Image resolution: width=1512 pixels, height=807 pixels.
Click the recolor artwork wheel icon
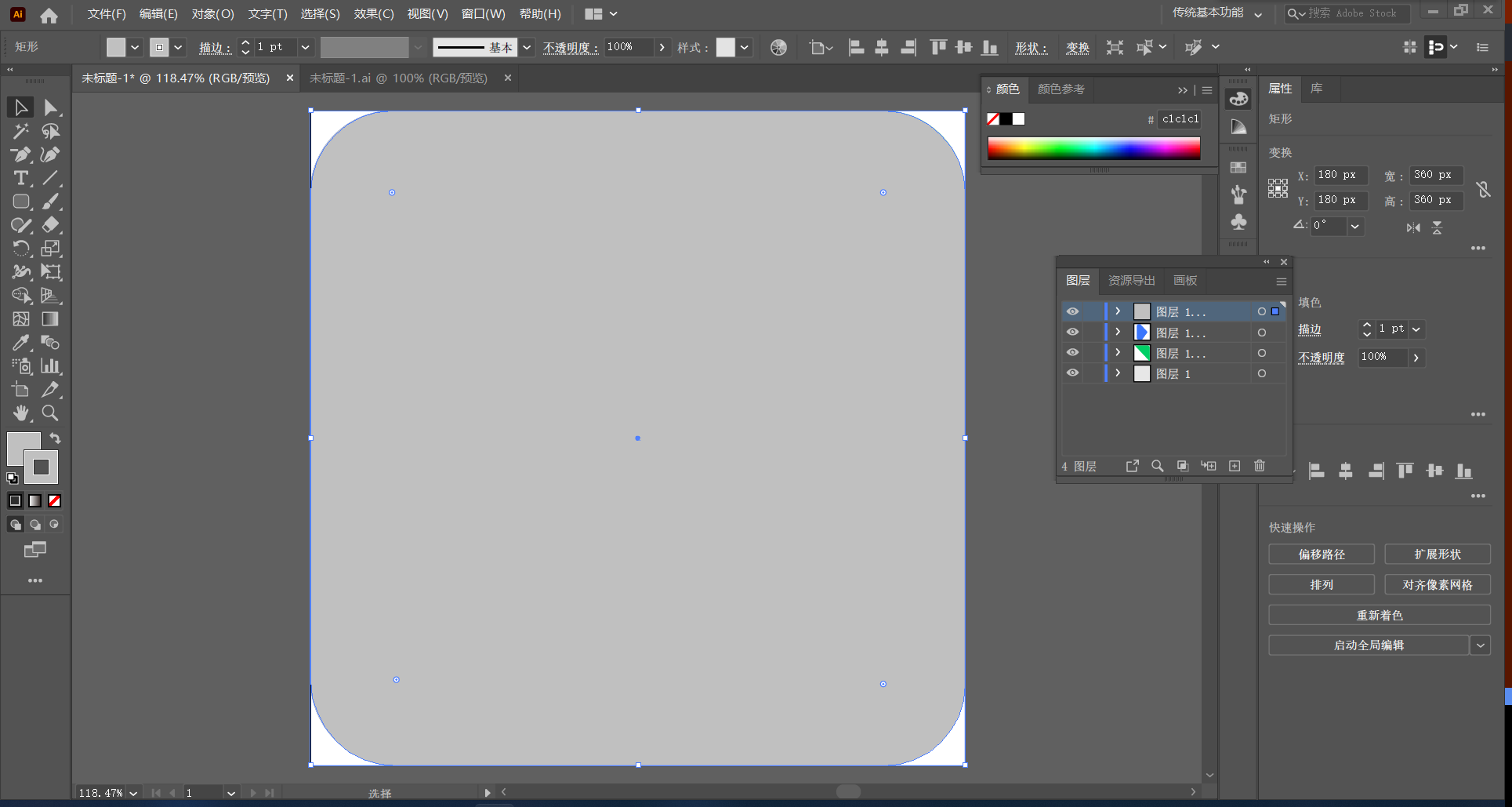(778, 48)
